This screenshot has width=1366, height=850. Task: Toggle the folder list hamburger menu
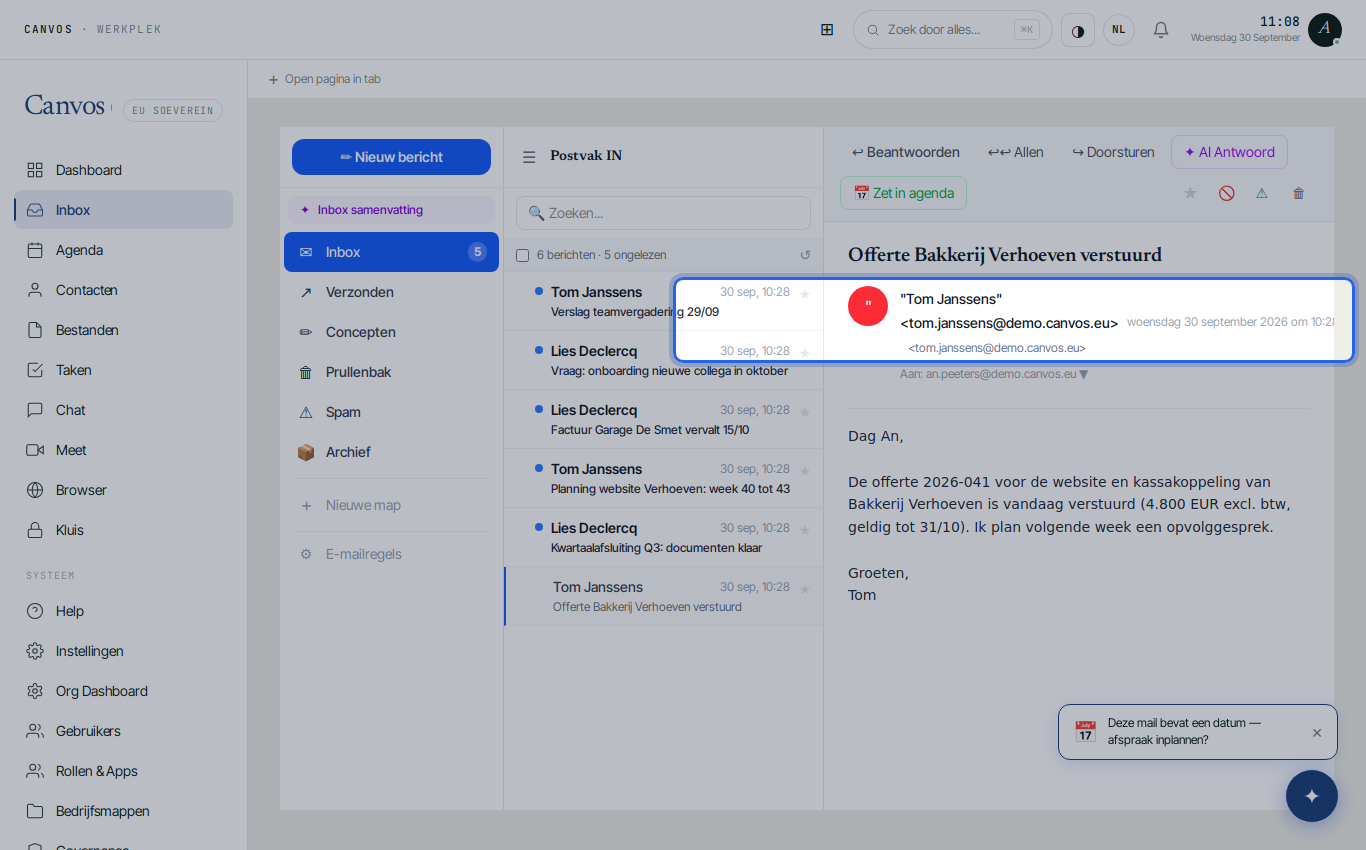[x=529, y=156]
